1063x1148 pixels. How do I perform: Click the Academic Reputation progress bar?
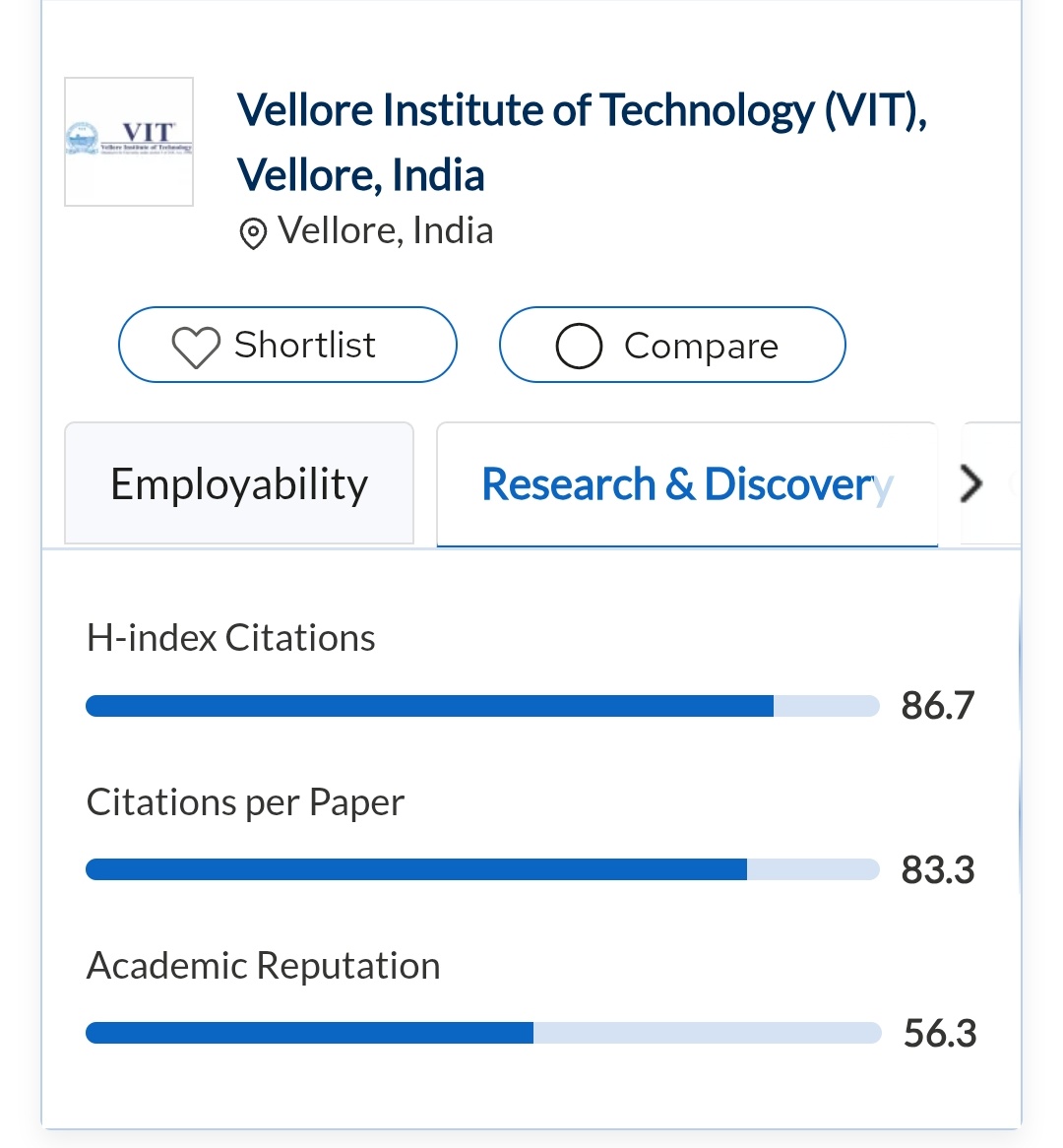[482, 1033]
